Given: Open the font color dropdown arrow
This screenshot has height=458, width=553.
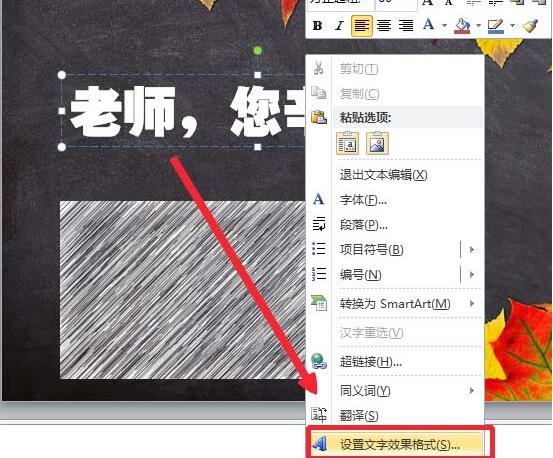Looking at the screenshot, I should pyautogui.click(x=444, y=25).
